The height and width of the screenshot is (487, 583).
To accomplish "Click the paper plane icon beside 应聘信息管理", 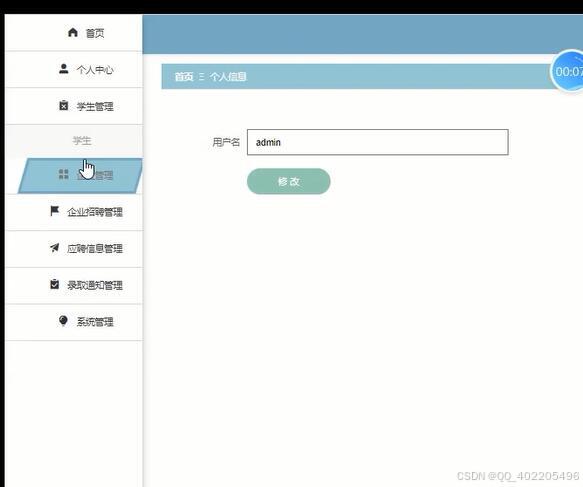I will [x=55, y=248].
